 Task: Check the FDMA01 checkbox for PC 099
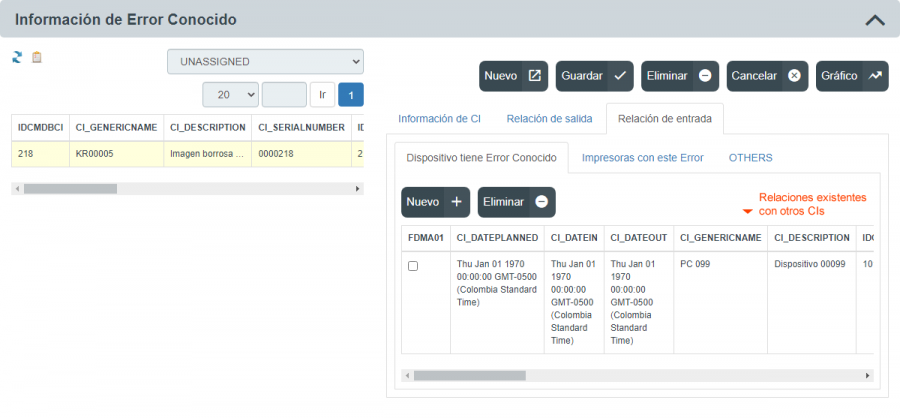413,266
